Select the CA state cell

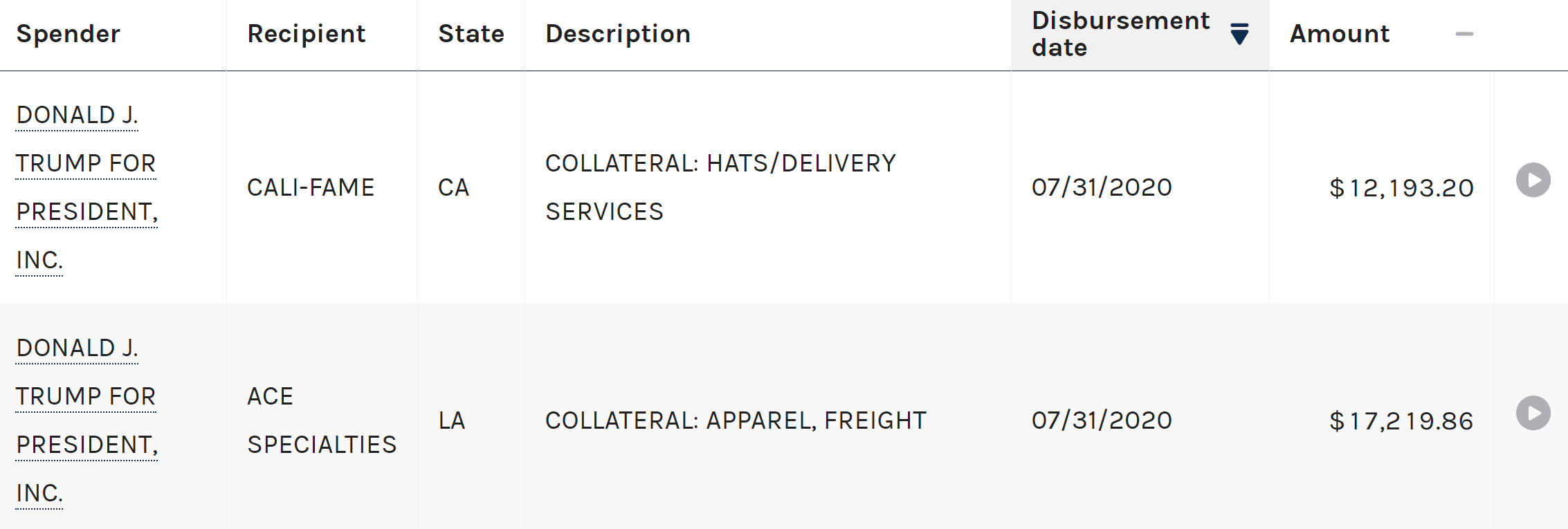tap(454, 187)
